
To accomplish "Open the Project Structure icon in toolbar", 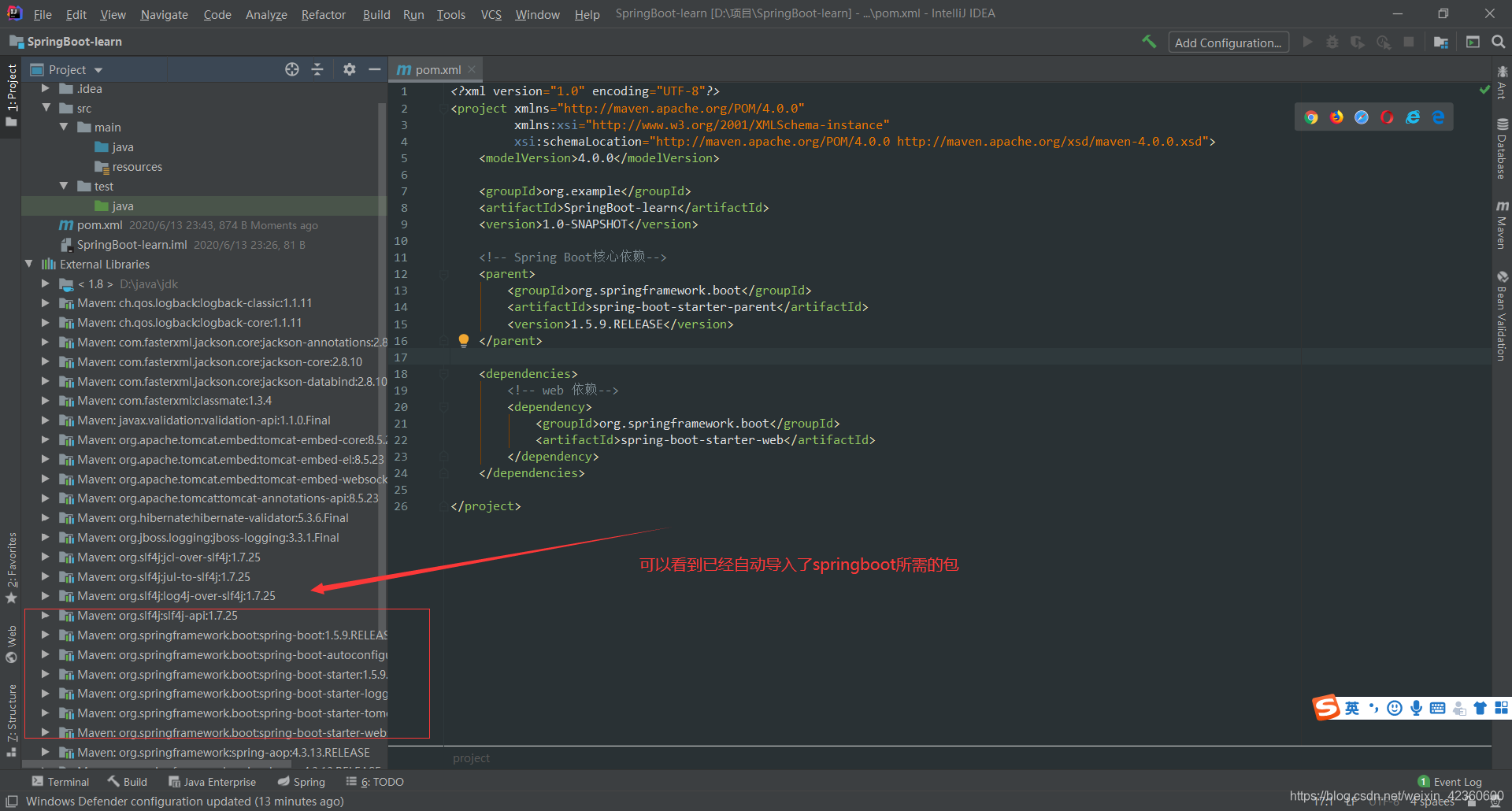I will [1441, 42].
